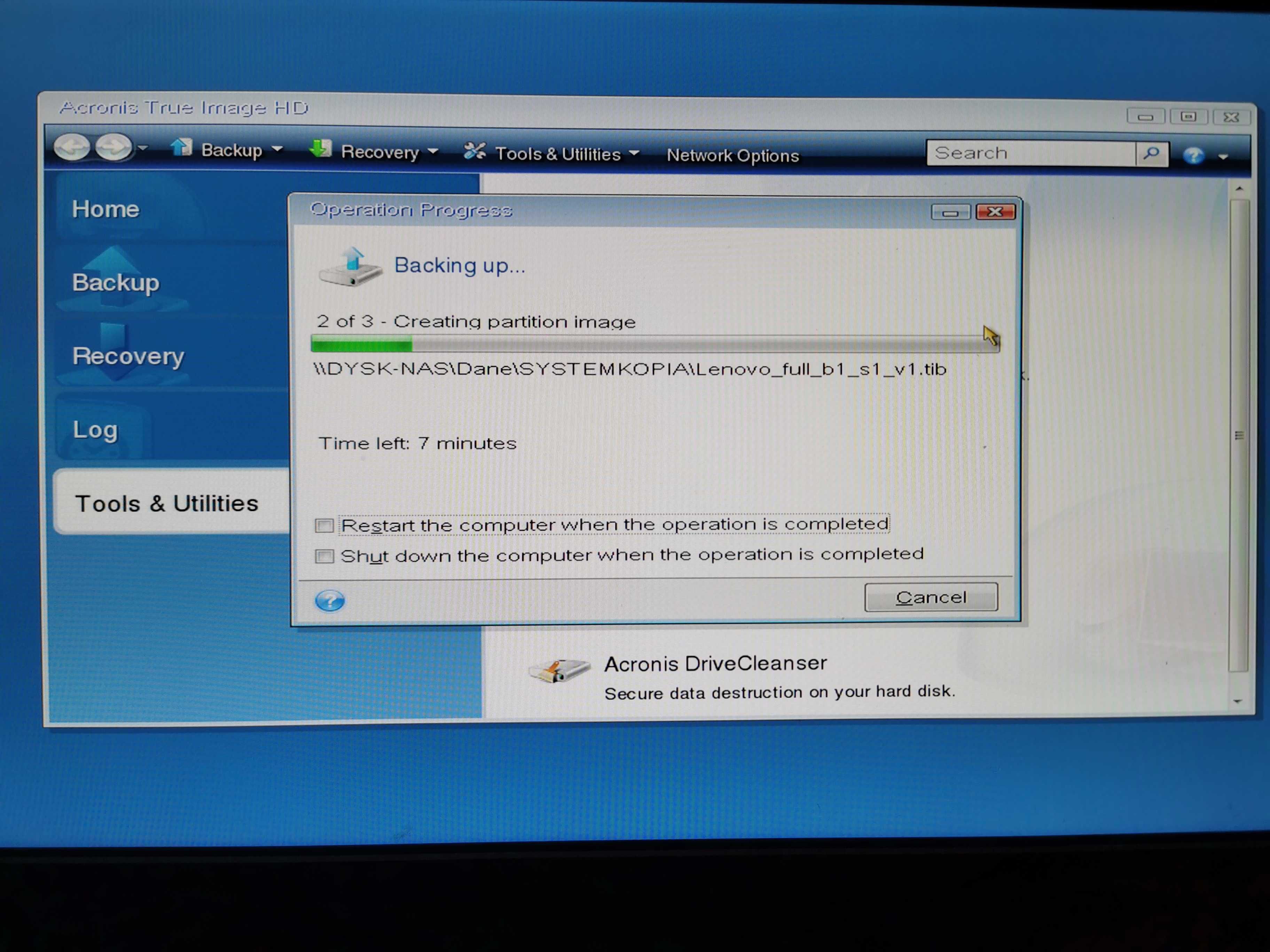Select Recovery in the sidebar
The height and width of the screenshot is (952, 1270).
pos(128,356)
